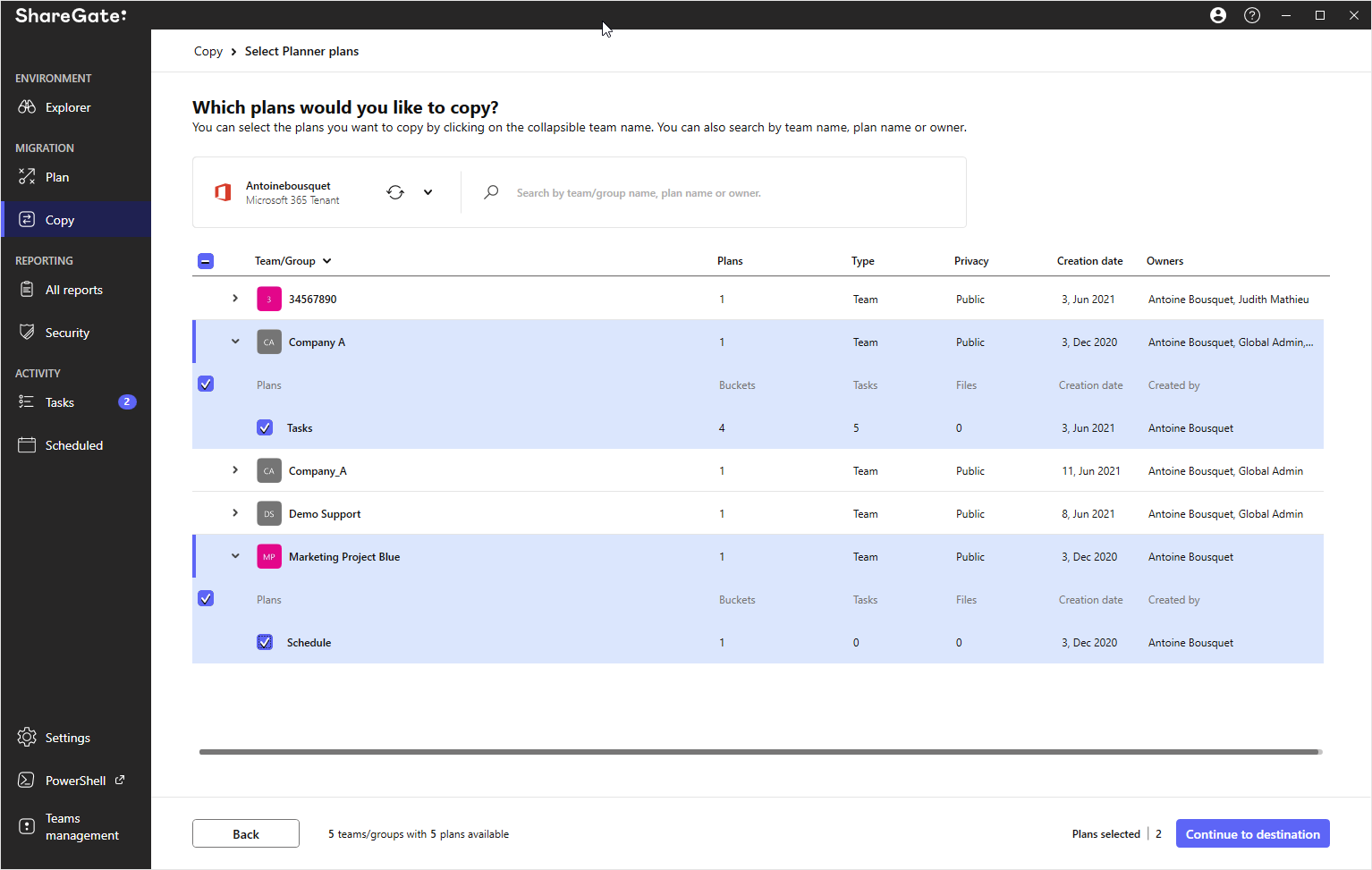Open the tenant selection dropdown arrow
Viewport: 1372px width, 870px height.
428,192
